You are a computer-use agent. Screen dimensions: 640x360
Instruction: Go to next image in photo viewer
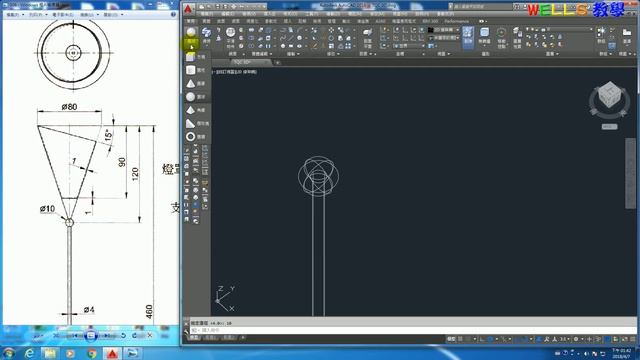(106, 336)
